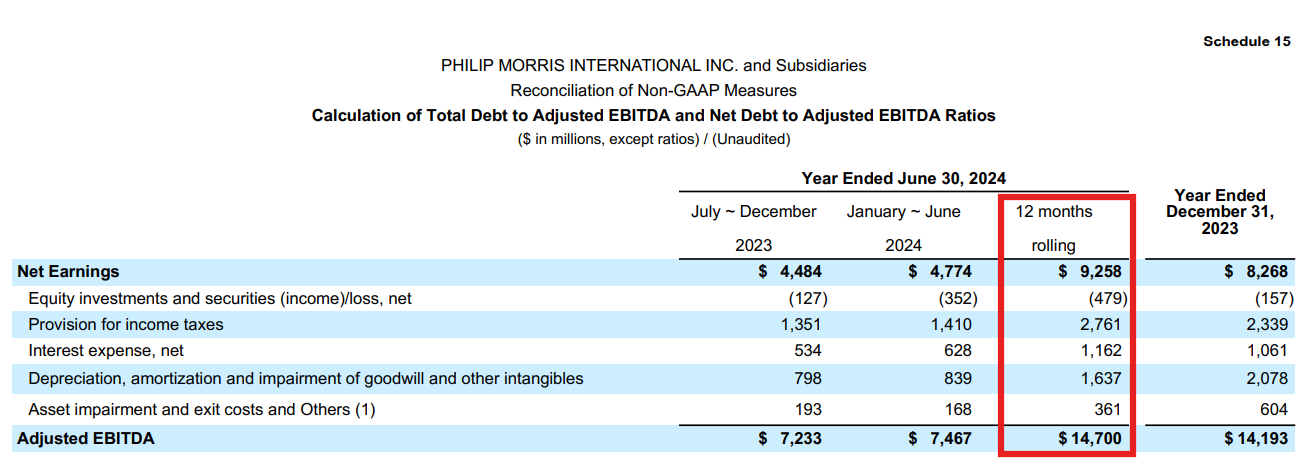Click the Provision for income taxes label

pyautogui.click(x=126, y=324)
